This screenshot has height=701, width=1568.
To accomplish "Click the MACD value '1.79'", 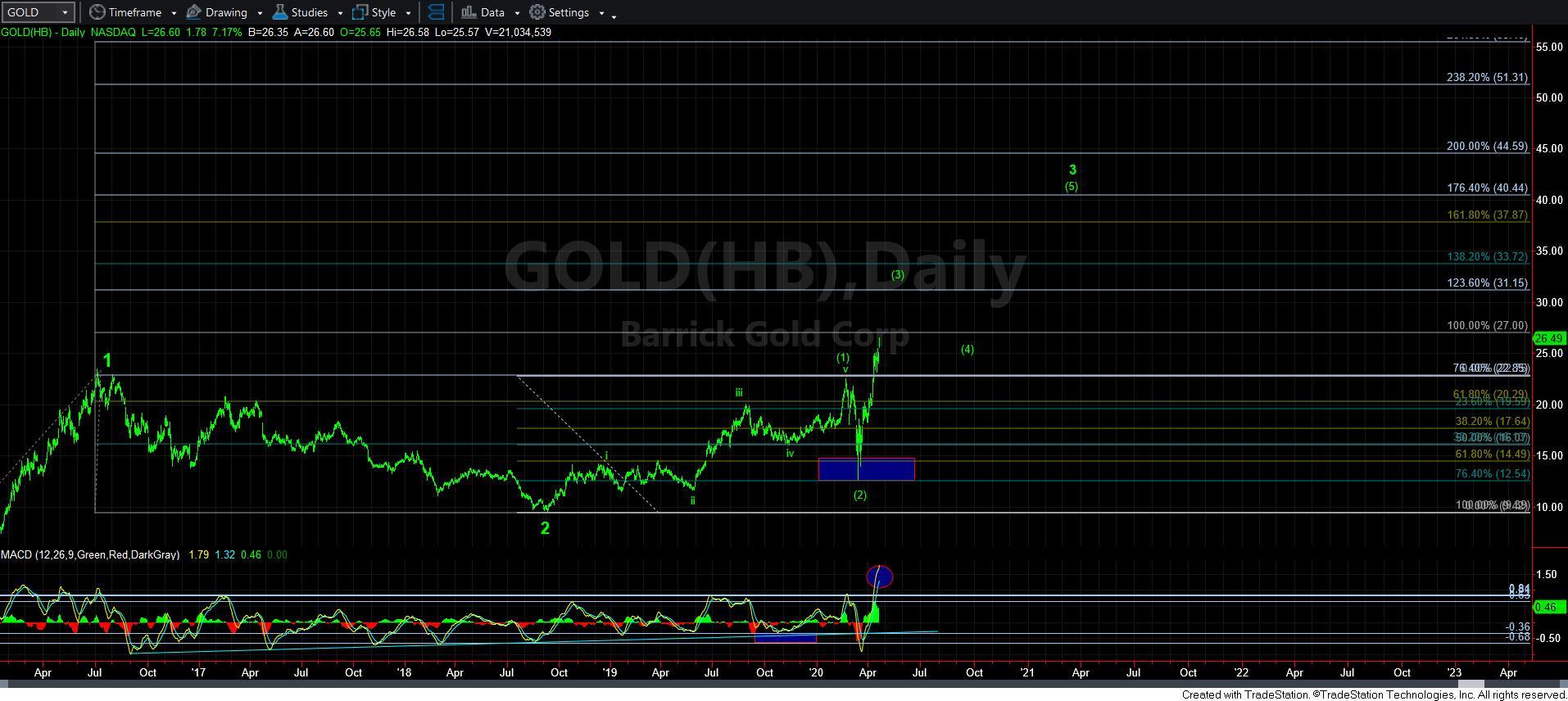I will 198,554.
